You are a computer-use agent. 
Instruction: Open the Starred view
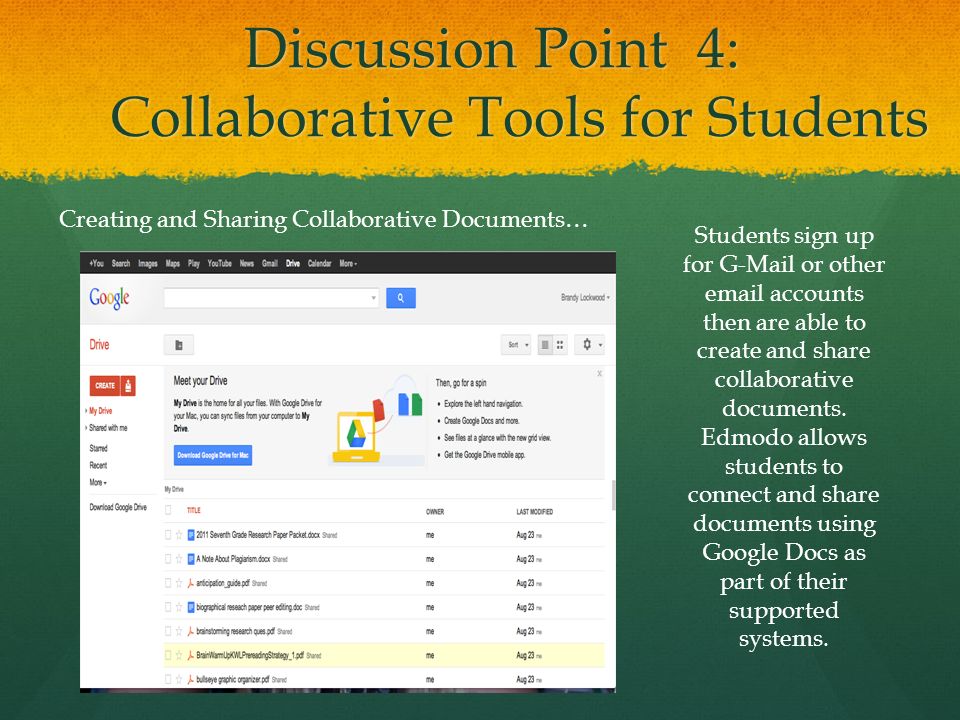click(x=98, y=449)
